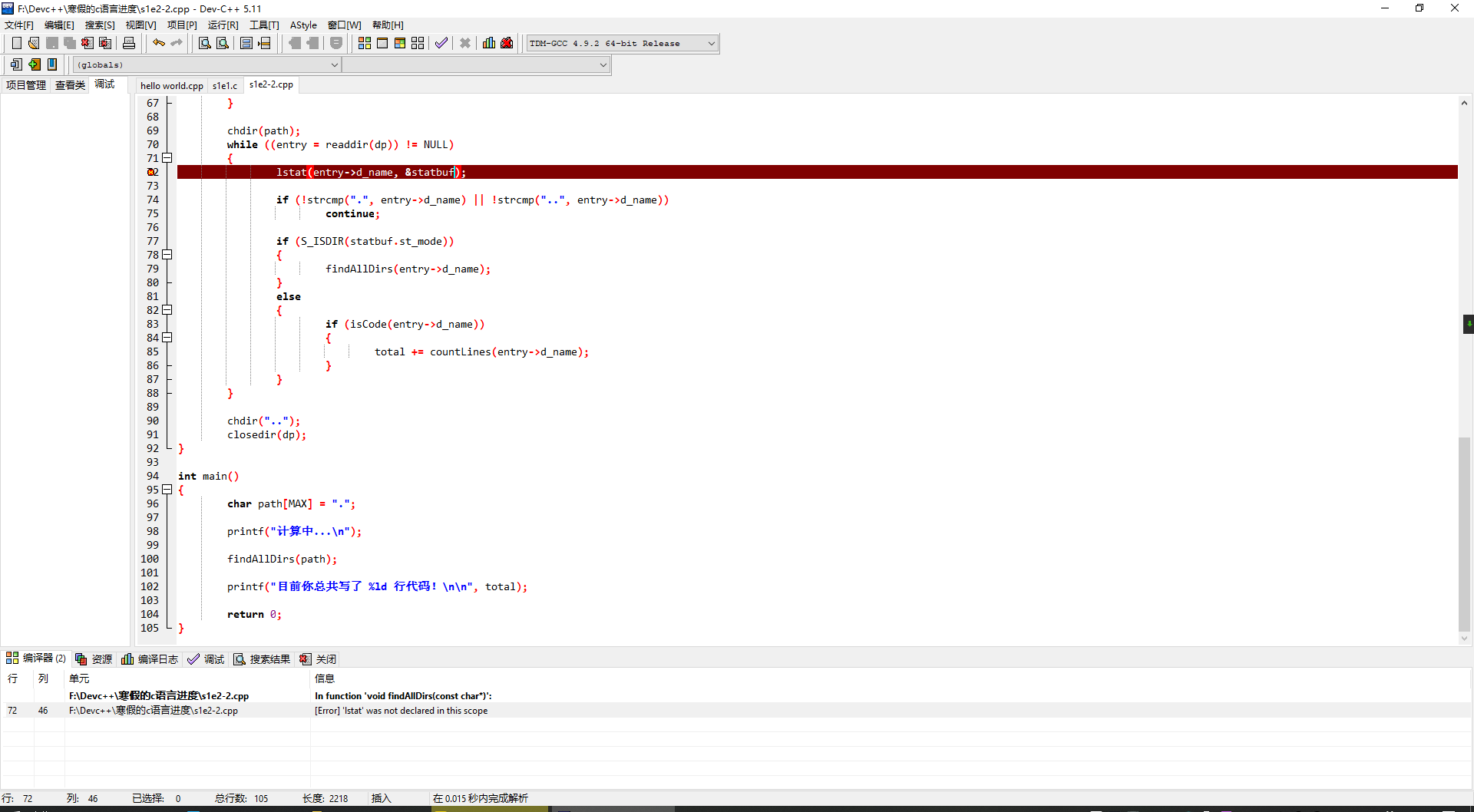Select the s1e2-2.cpp editor tab

(x=271, y=84)
